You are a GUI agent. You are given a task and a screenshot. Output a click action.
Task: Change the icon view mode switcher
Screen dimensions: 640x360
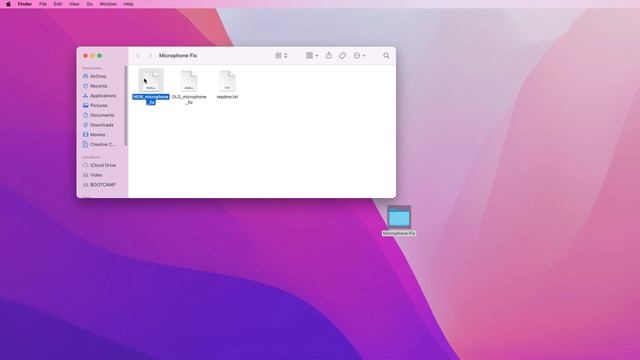pos(281,56)
